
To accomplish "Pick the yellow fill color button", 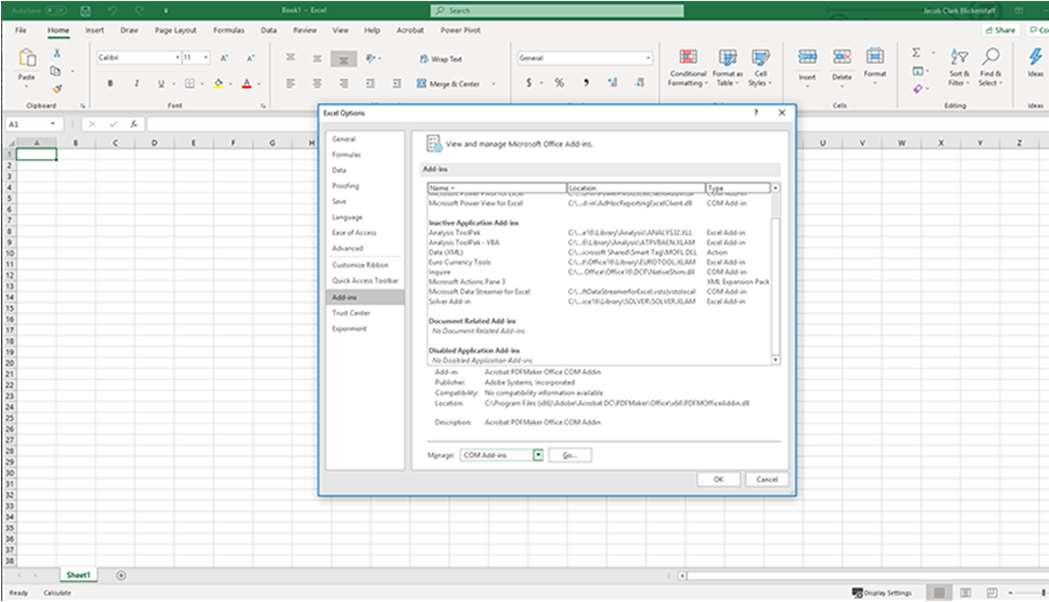I will tap(218, 84).
